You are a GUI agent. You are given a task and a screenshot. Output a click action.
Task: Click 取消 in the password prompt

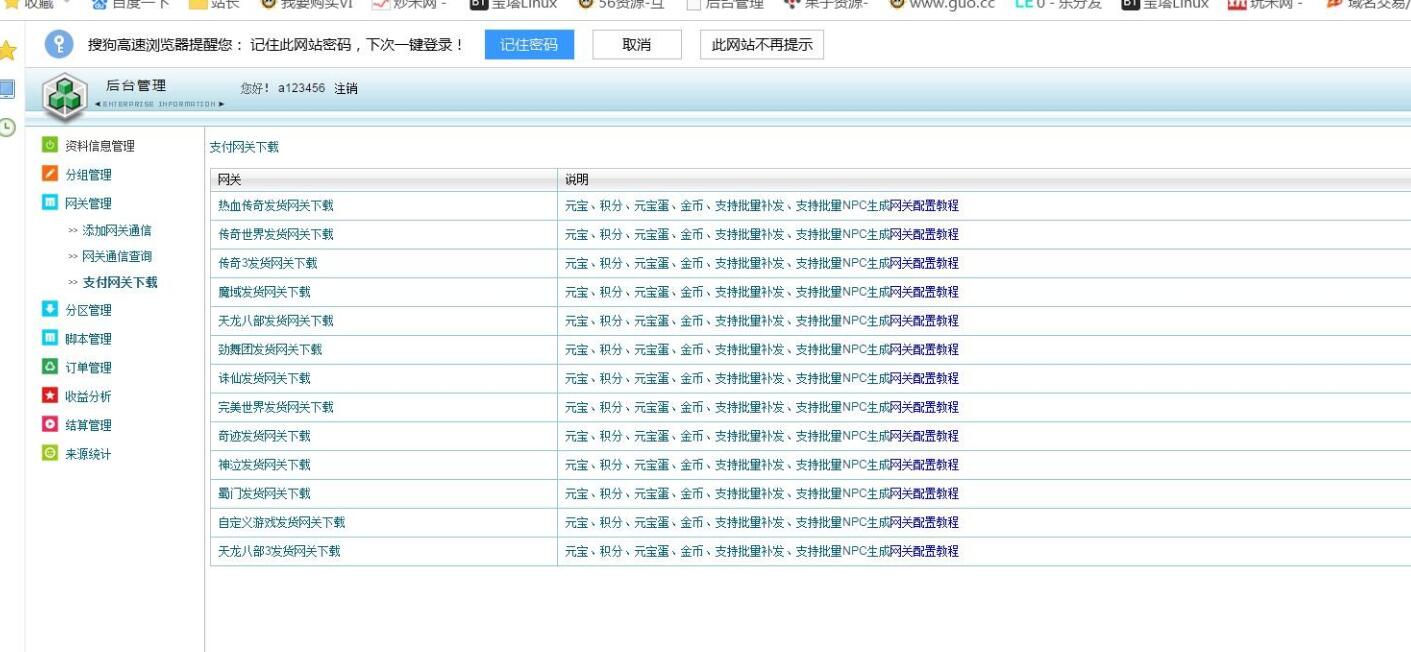(636, 45)
